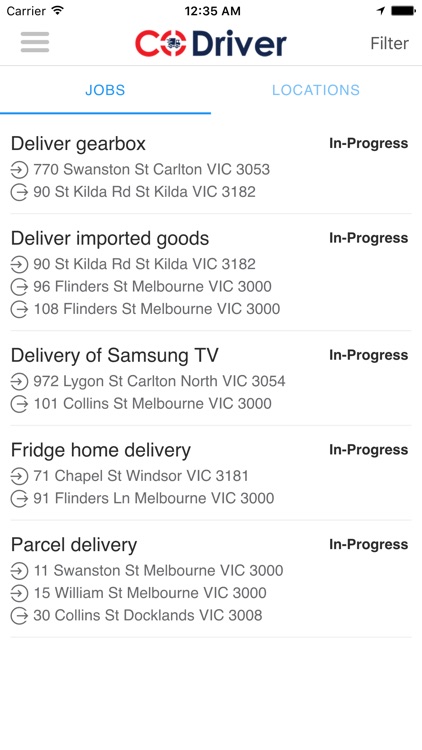Viewport: 422px width, 750px height.
Task: Open the Filter option
Action: pos(389,43)
